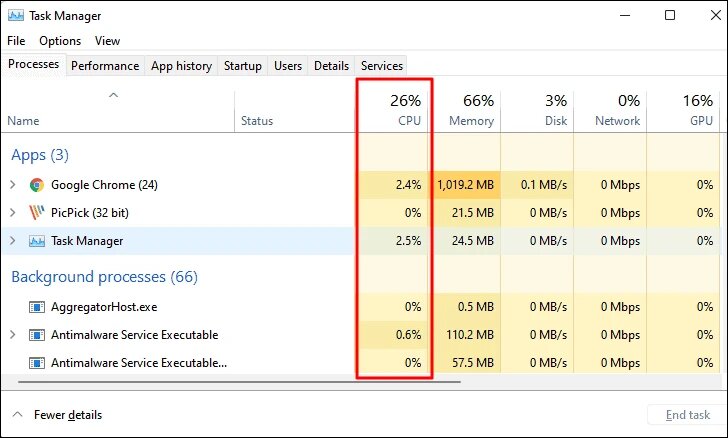Viewport: 728px width, 438px height.
Task: Open the View menu
Action: [x=107, y=41]
